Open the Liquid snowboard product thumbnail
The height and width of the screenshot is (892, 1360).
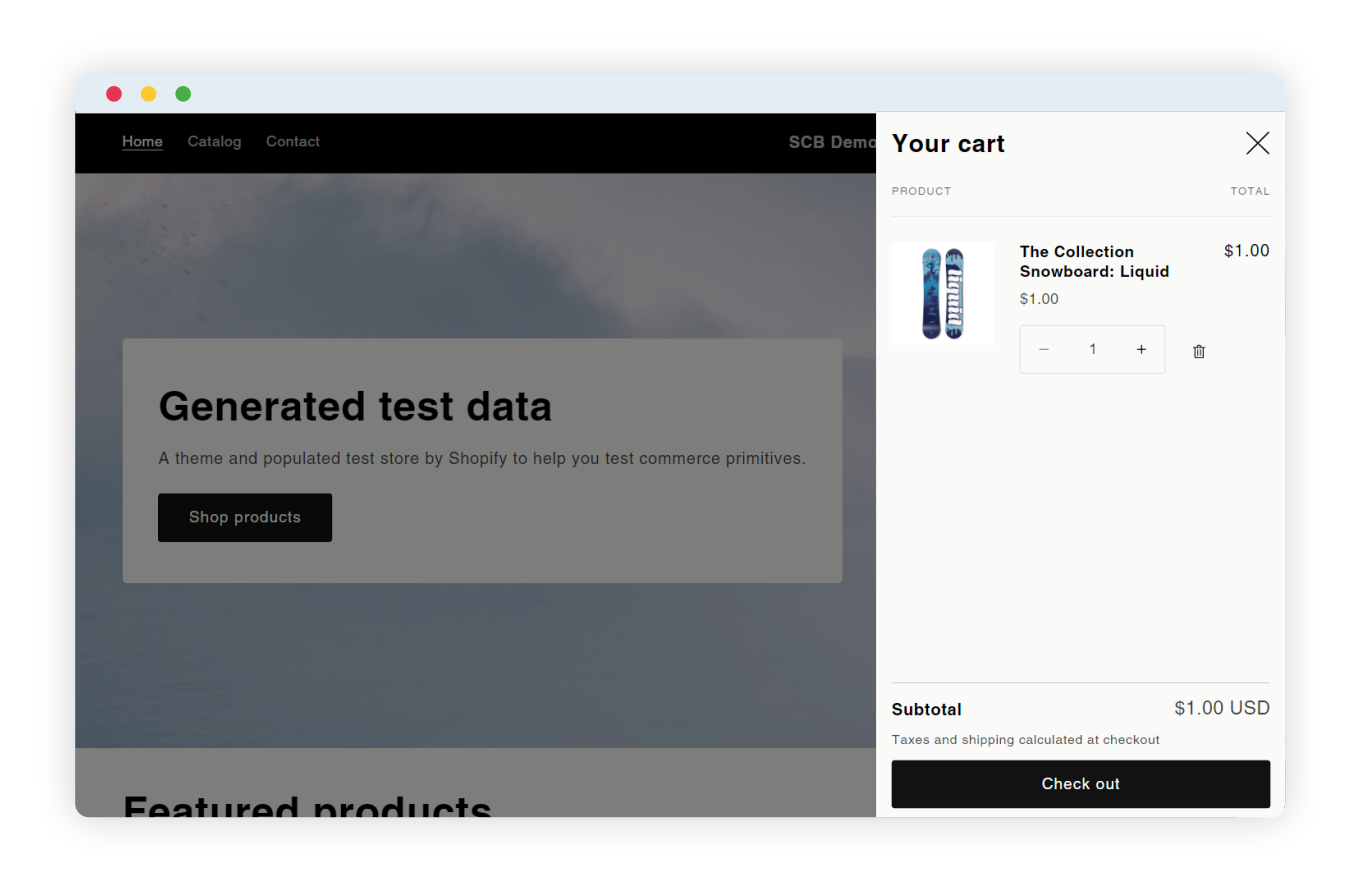pos(942,294)
